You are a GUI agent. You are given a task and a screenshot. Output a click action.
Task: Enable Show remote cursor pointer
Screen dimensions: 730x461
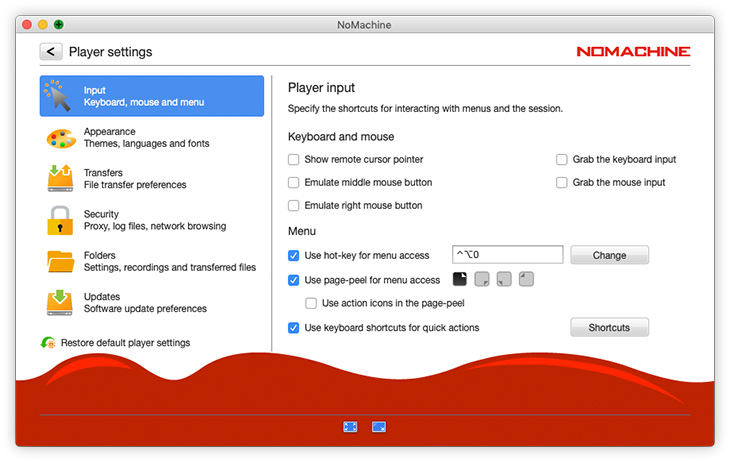pyautogui.click(x=294, y=159)
